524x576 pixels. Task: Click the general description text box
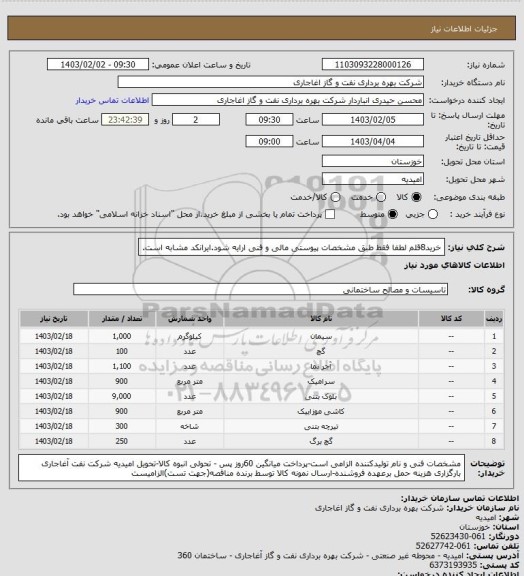[x=291, y=247]
